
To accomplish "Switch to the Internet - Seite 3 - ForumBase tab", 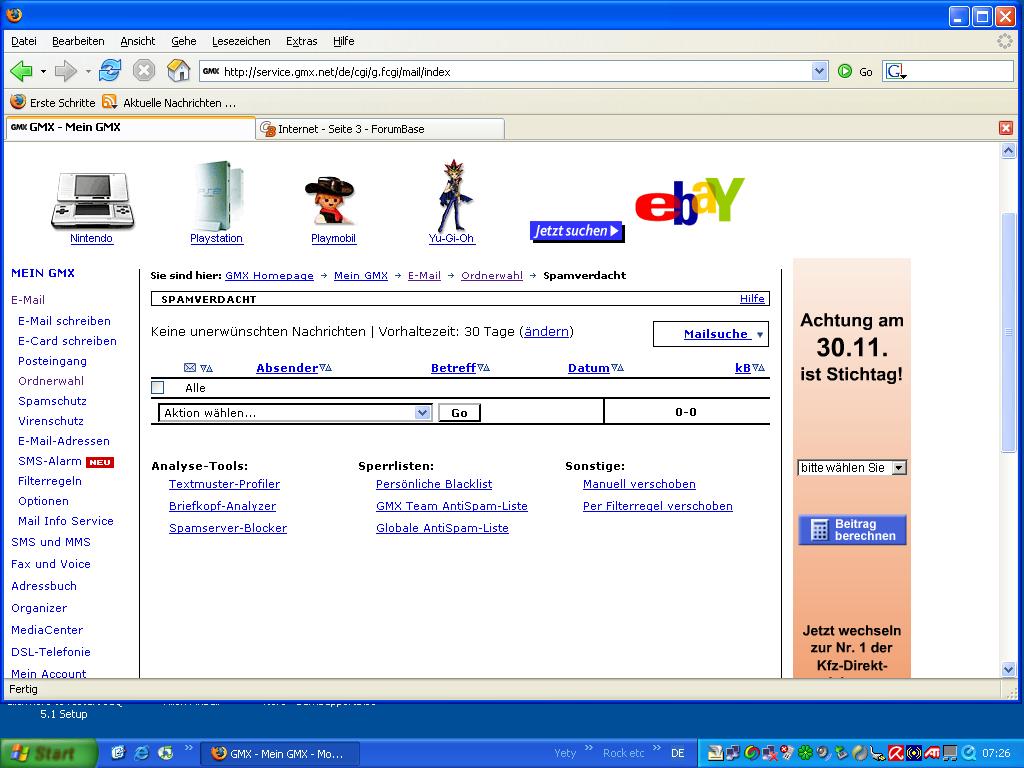I will coord(380,129).
